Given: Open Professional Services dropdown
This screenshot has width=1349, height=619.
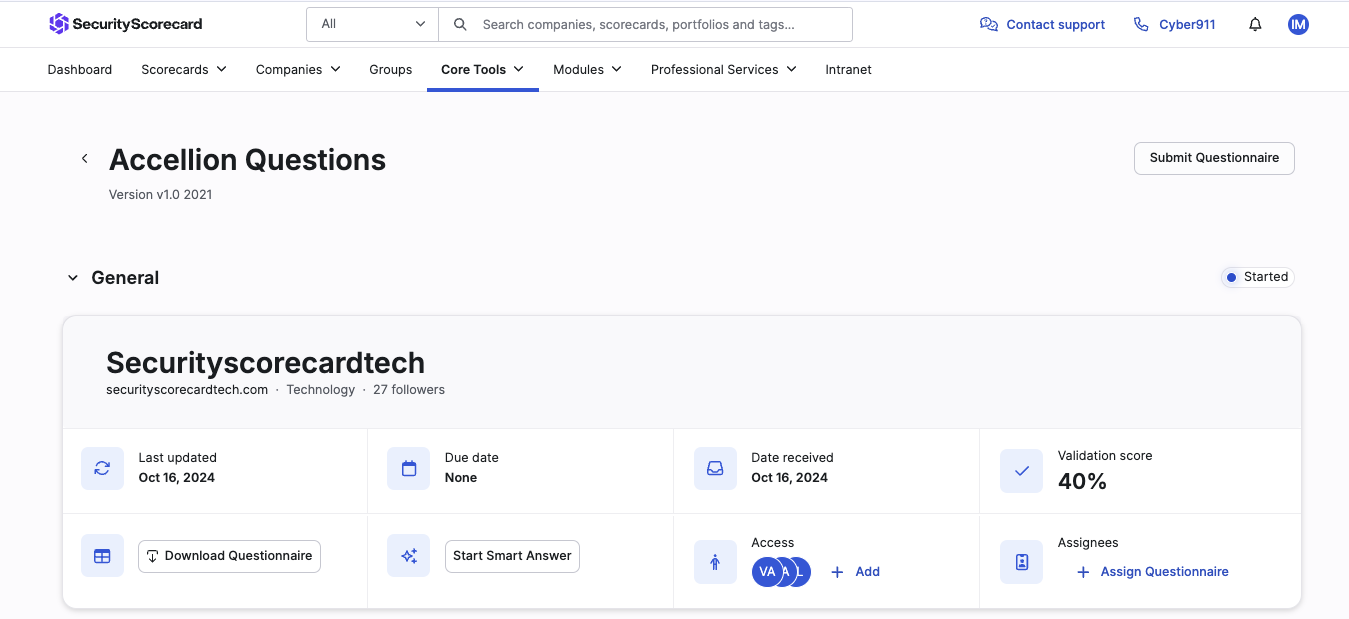Looking at the screenshot, I should pyautogui.click(x=724, y=69).
